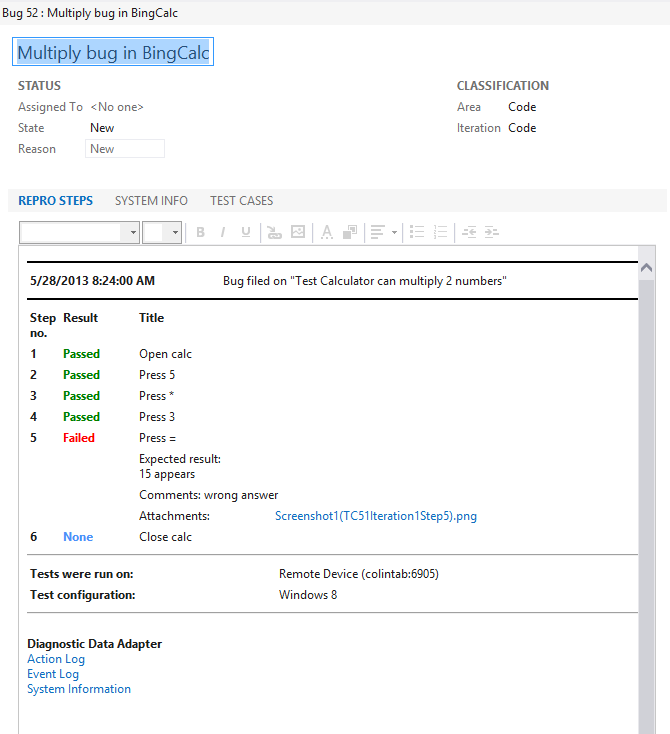Click the background highlight color icon
Viewport: 670px width, 734px height.
point(350,232)
